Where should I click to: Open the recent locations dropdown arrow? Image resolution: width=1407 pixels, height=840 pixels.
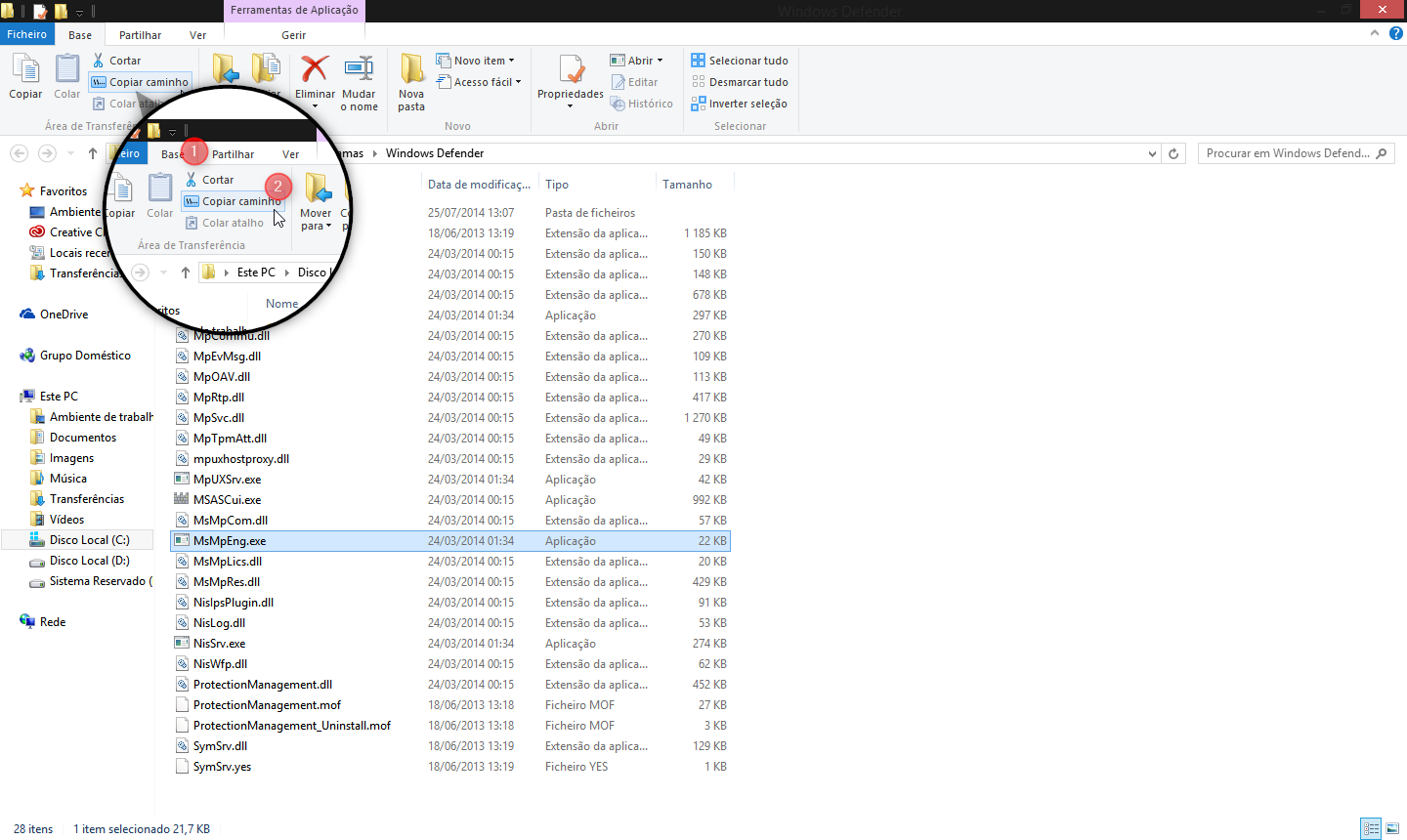pyautogui.click(x=70, y=153)
